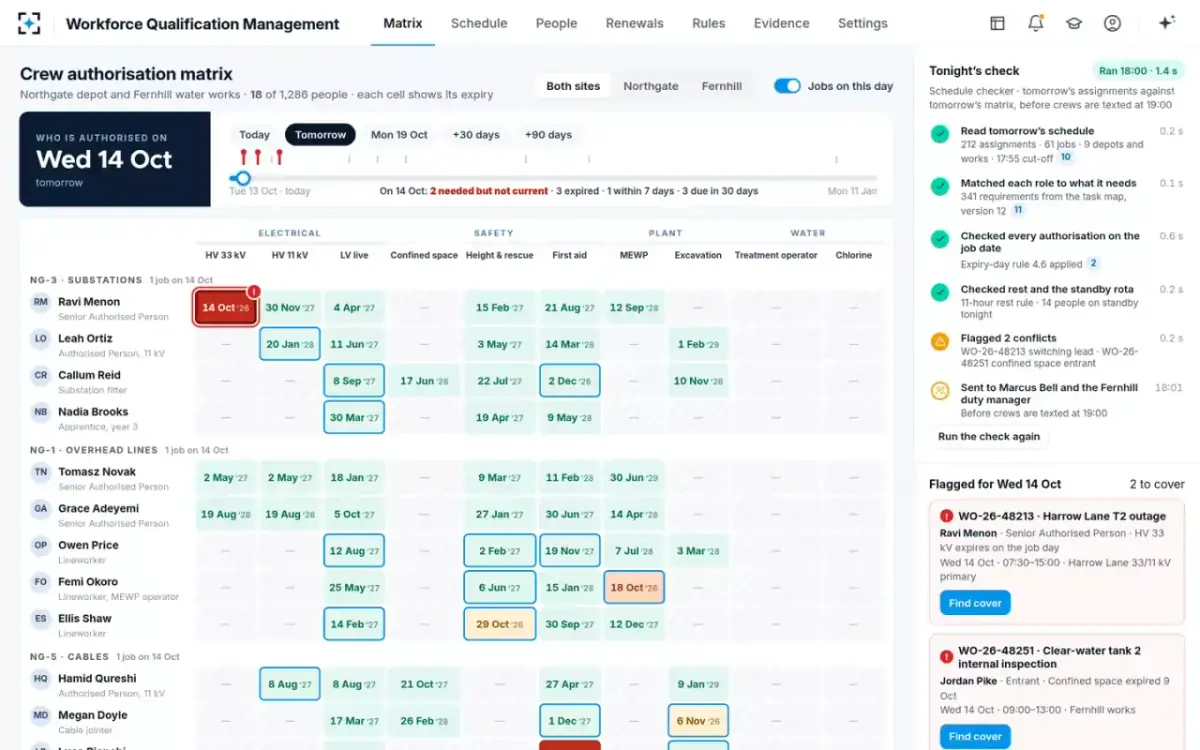Screen dimensions: 1200x750
Task: Open the Renewals tab
Action: 634,23
